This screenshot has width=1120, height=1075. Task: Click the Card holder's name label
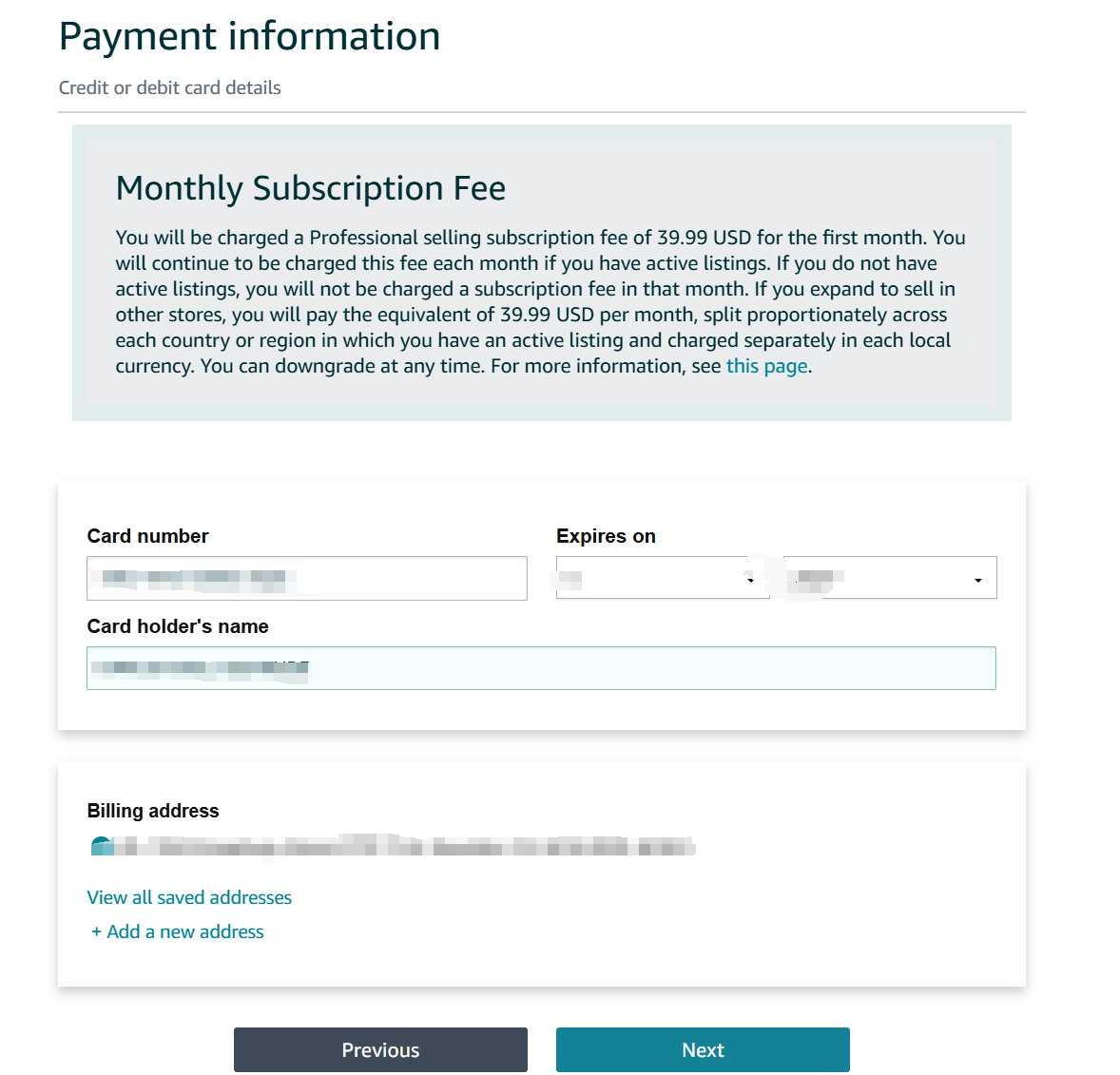point(178,626)
